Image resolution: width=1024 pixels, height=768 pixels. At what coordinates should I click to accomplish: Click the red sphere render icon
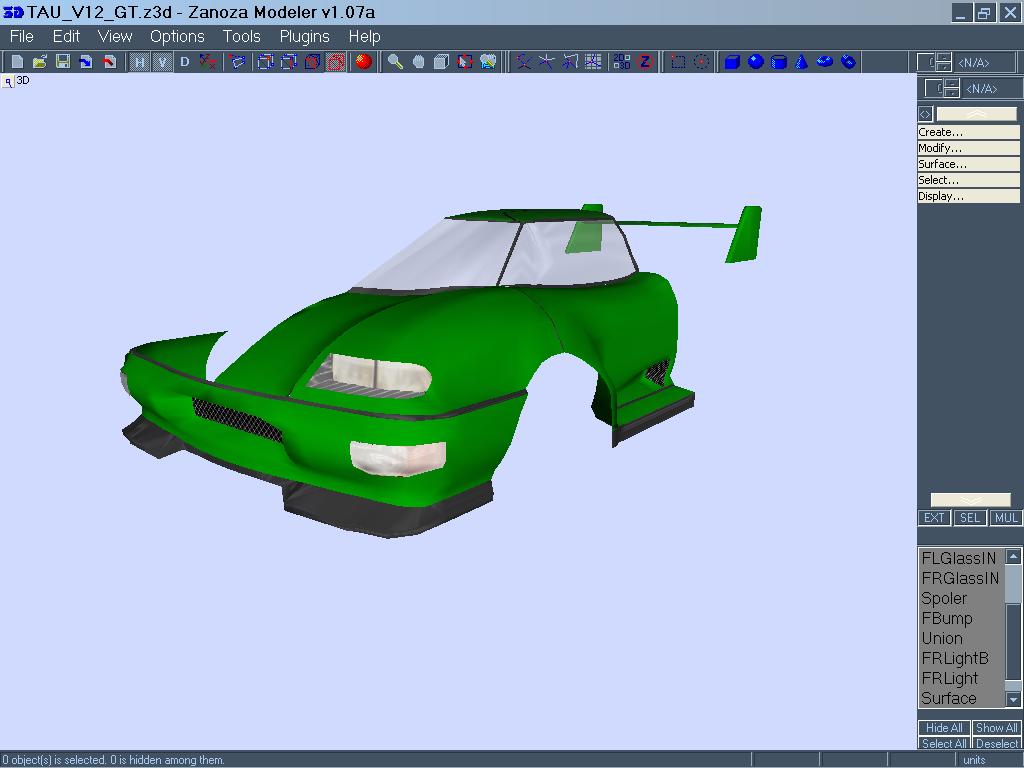364,62
